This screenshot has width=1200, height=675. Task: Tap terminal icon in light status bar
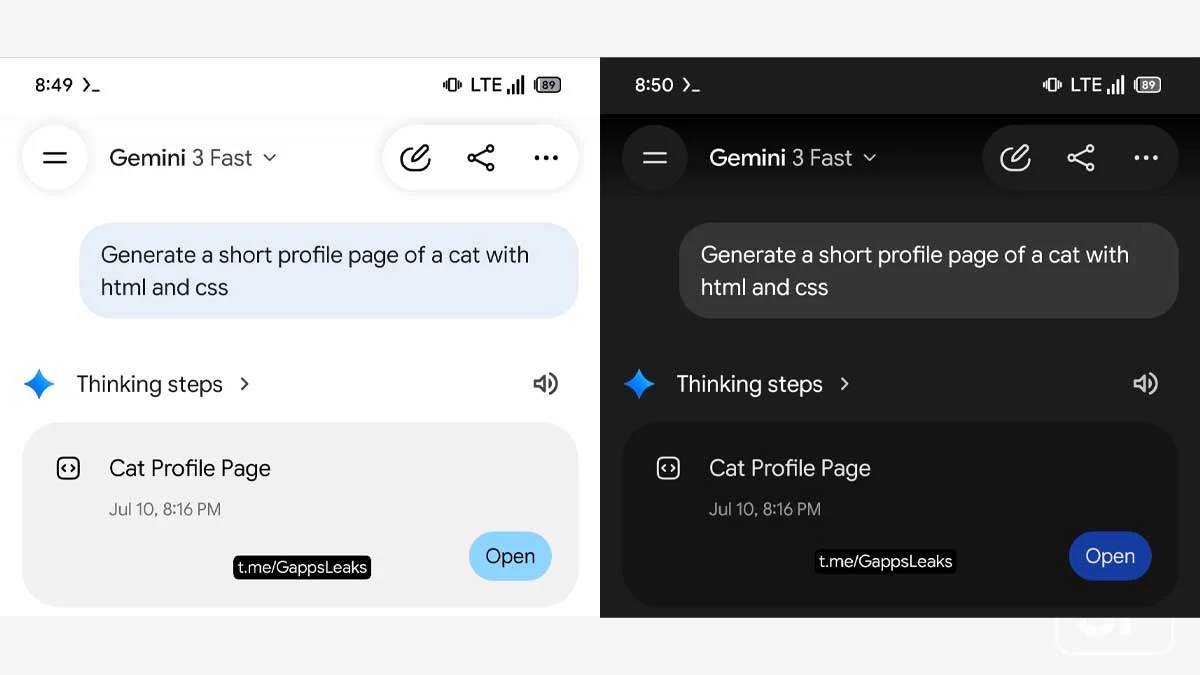91,86
